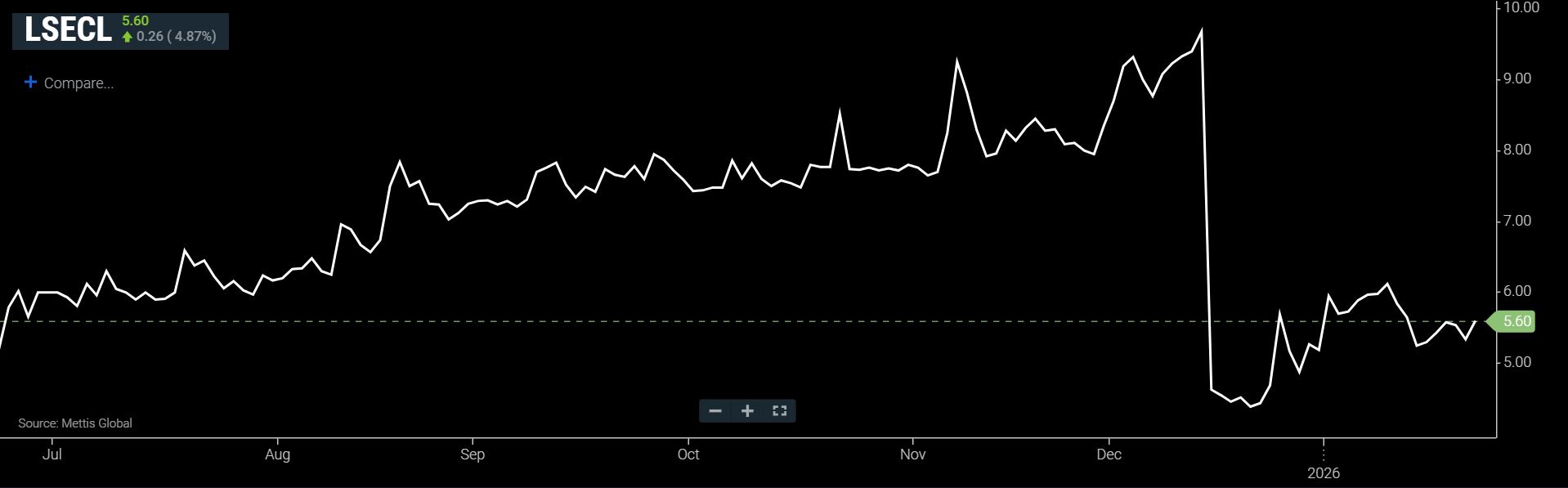Viewport: 1568px width, 488px height.
Task: Click the Sep label on time axis
Action: (473, 454)
